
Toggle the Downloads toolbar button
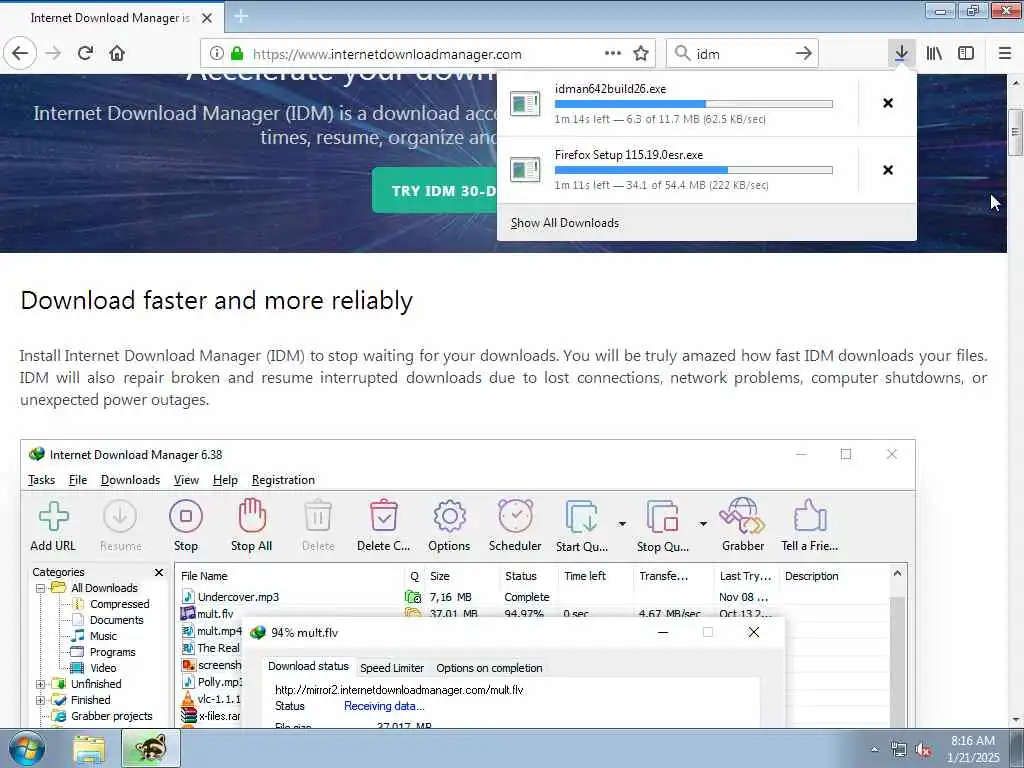point(901,54)
